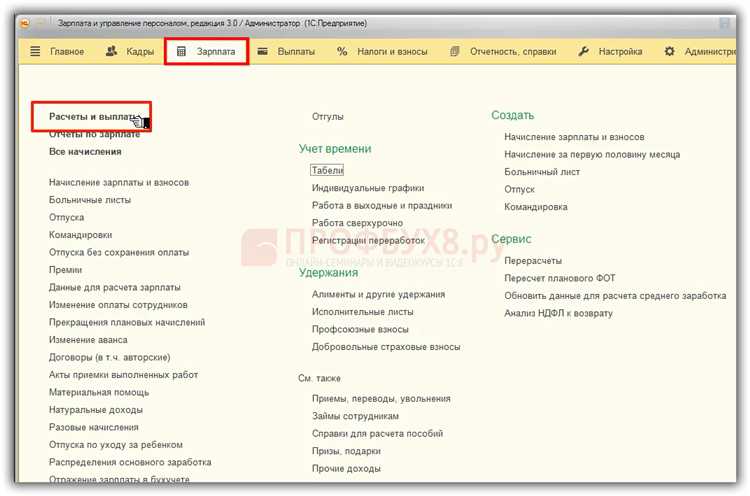Create Начисление за первую половину месяца
The width and height of the screenshot is (750, 496).
(x=592, y=154)
